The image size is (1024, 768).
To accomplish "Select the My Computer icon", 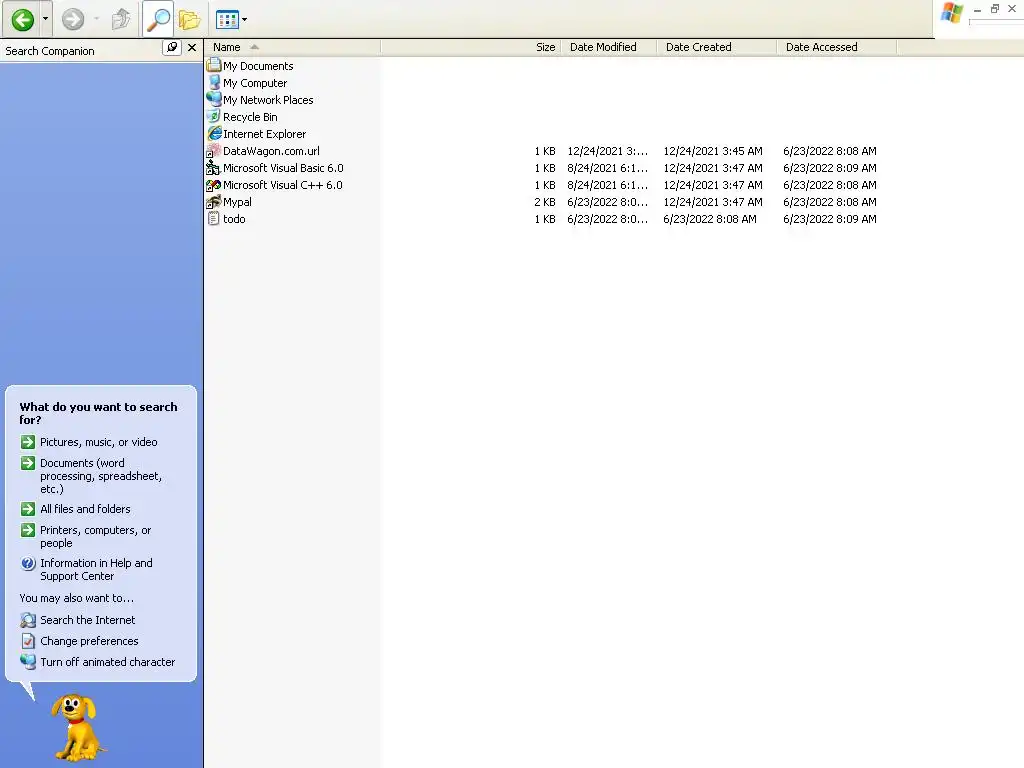I will tap(214, 82).
